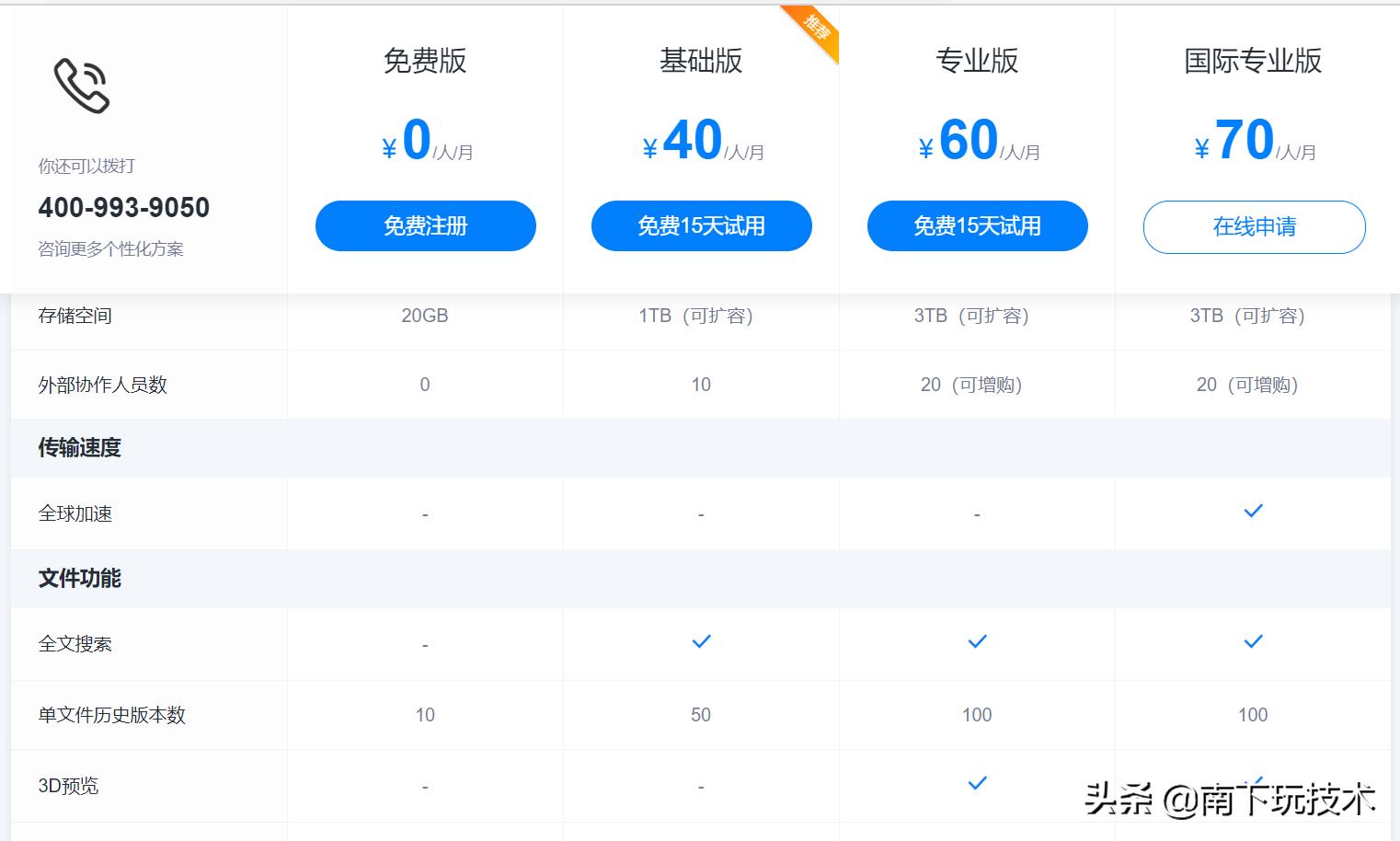Click the checkmark for 全球加速 under 国际专业版
Image resolution: width=1400 pixels, height=841 pixels.
(1253, 512)
